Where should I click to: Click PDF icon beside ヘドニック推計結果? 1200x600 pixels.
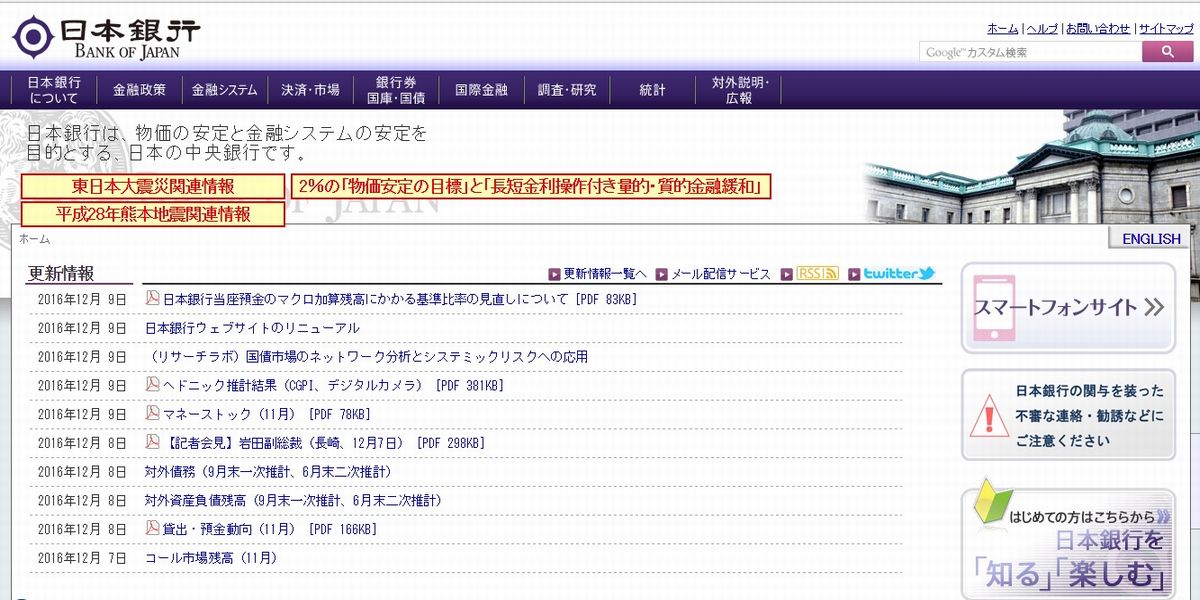click(x=153, y=384)
